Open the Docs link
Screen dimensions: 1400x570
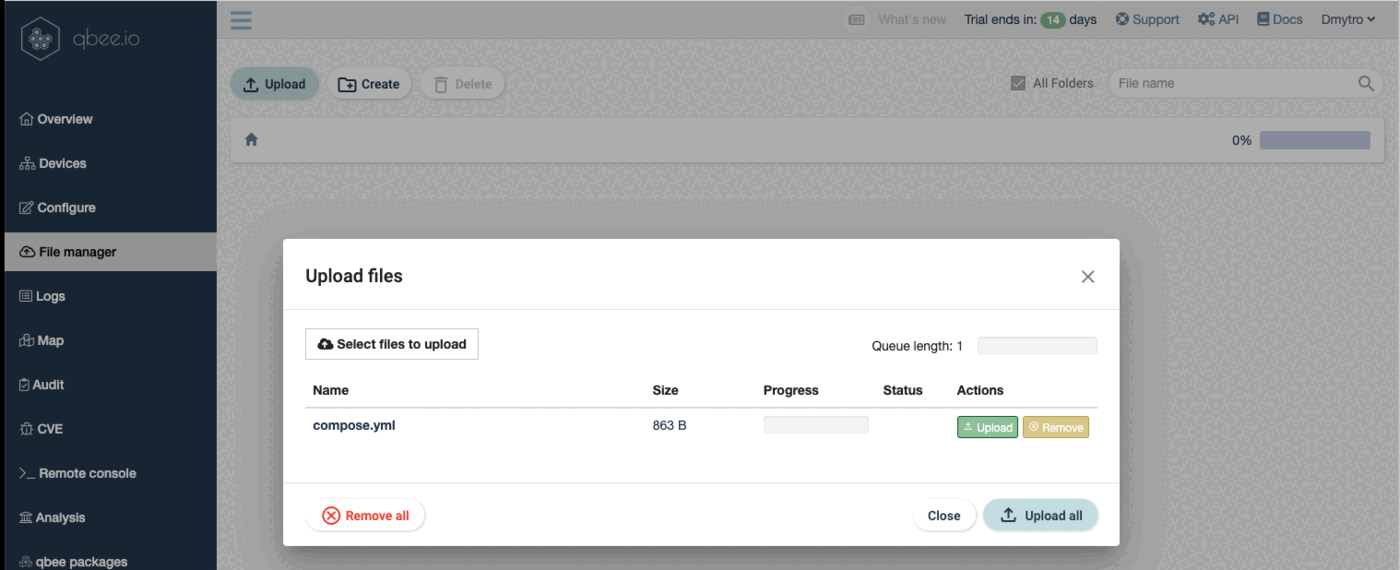coord(1279,19)
